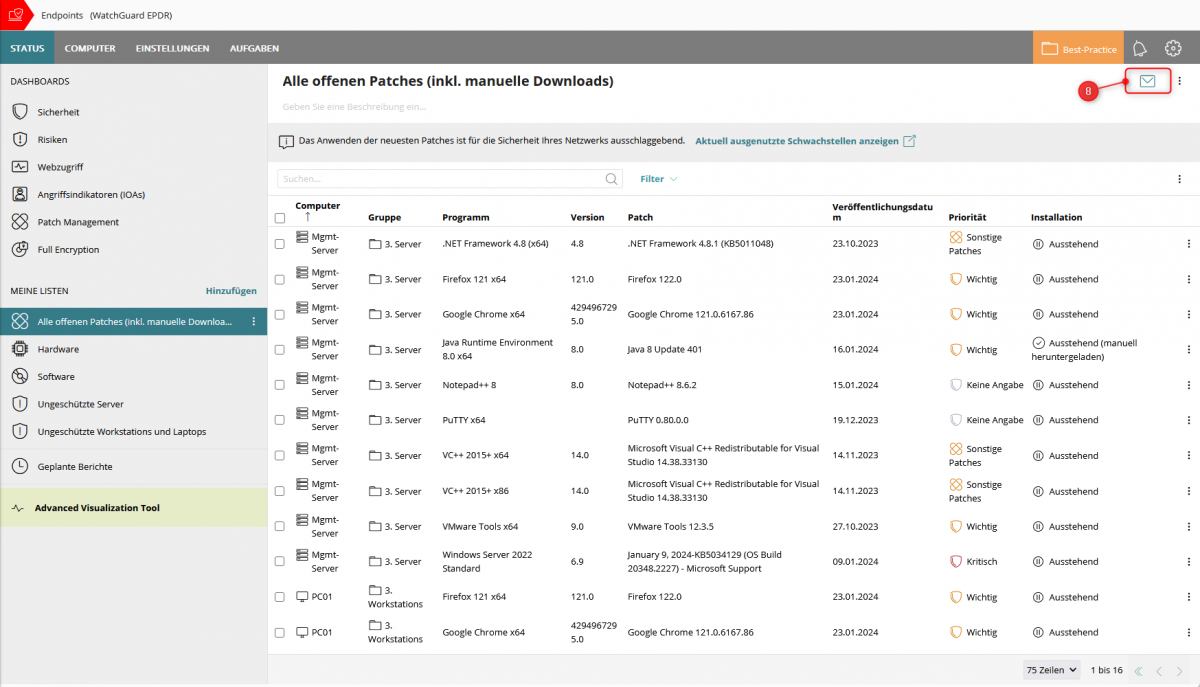
Task: Open link Aktuell ausgenutzte Schwachstellen anzeigen
Action: [x=795, y=142]
